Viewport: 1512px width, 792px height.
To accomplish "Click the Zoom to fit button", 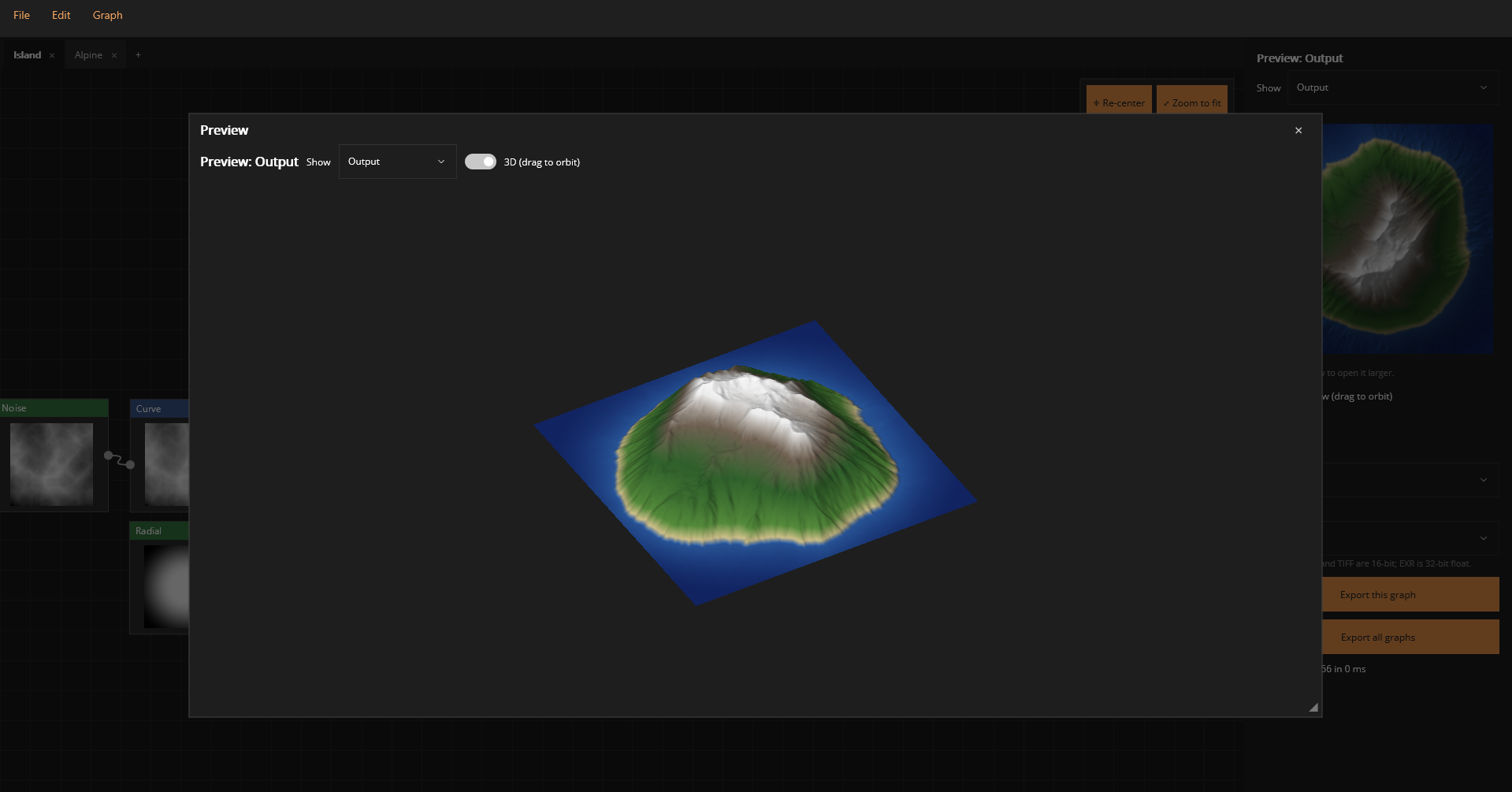I will click(x=1192, y=100).
